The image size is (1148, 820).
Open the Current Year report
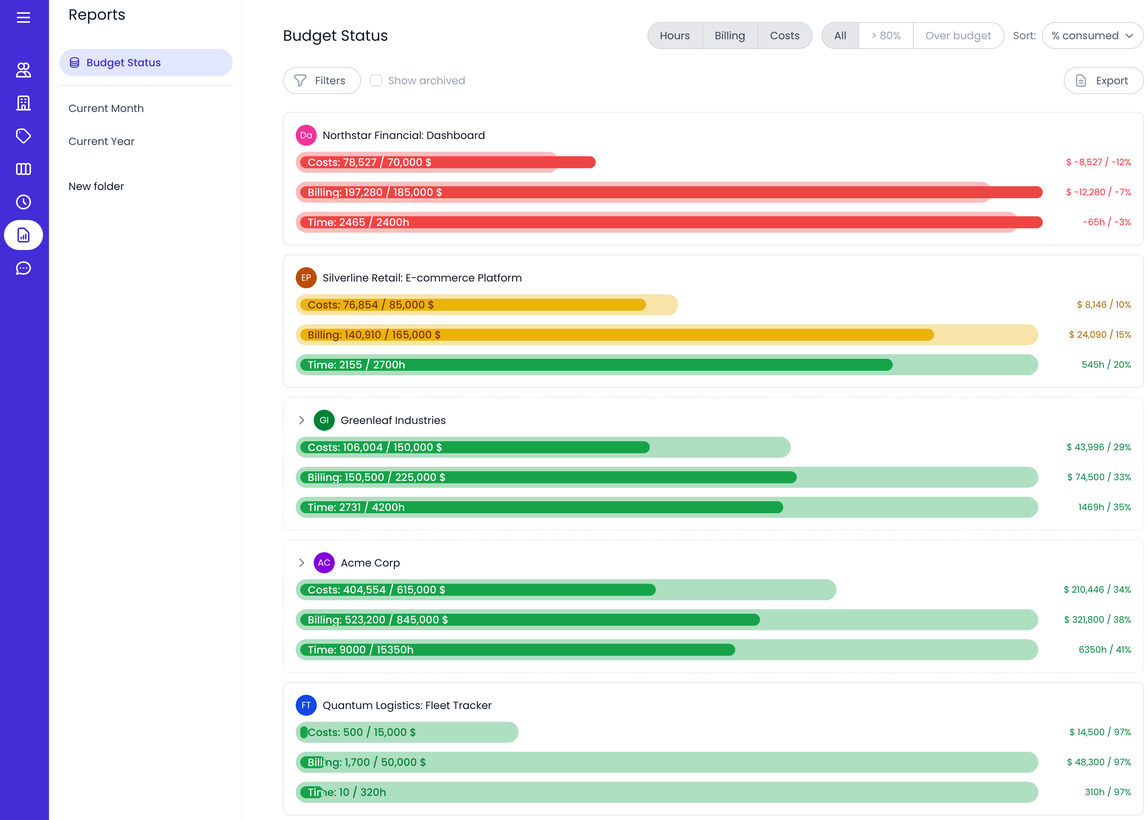[102, 141]
